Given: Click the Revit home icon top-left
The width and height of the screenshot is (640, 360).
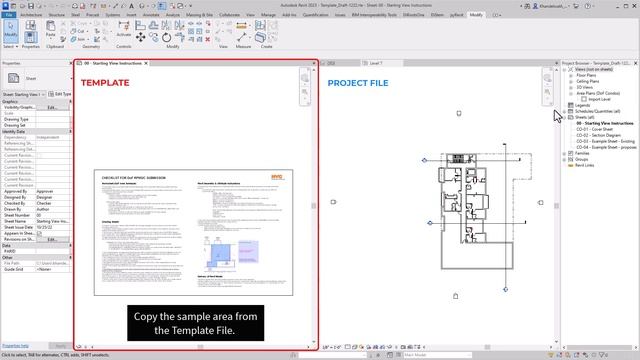Looking at the screenshot, I should [x=6, y=6].
